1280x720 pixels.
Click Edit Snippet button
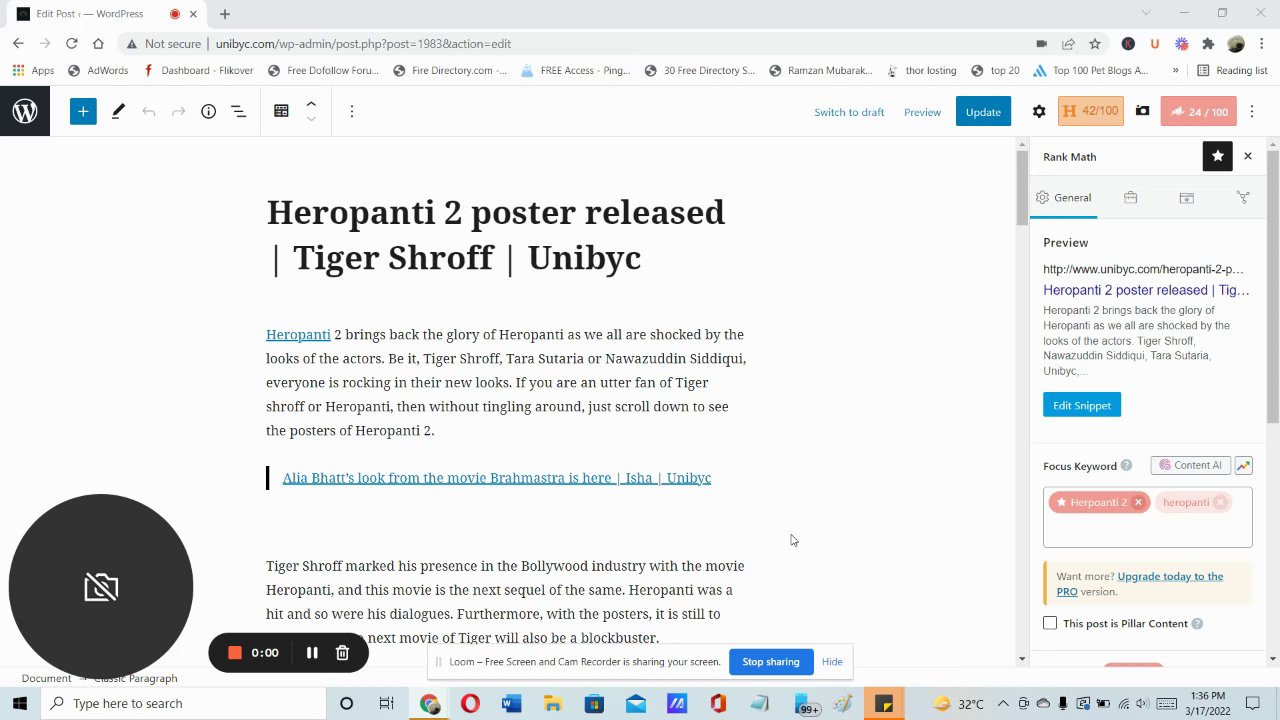(1082, 405)
